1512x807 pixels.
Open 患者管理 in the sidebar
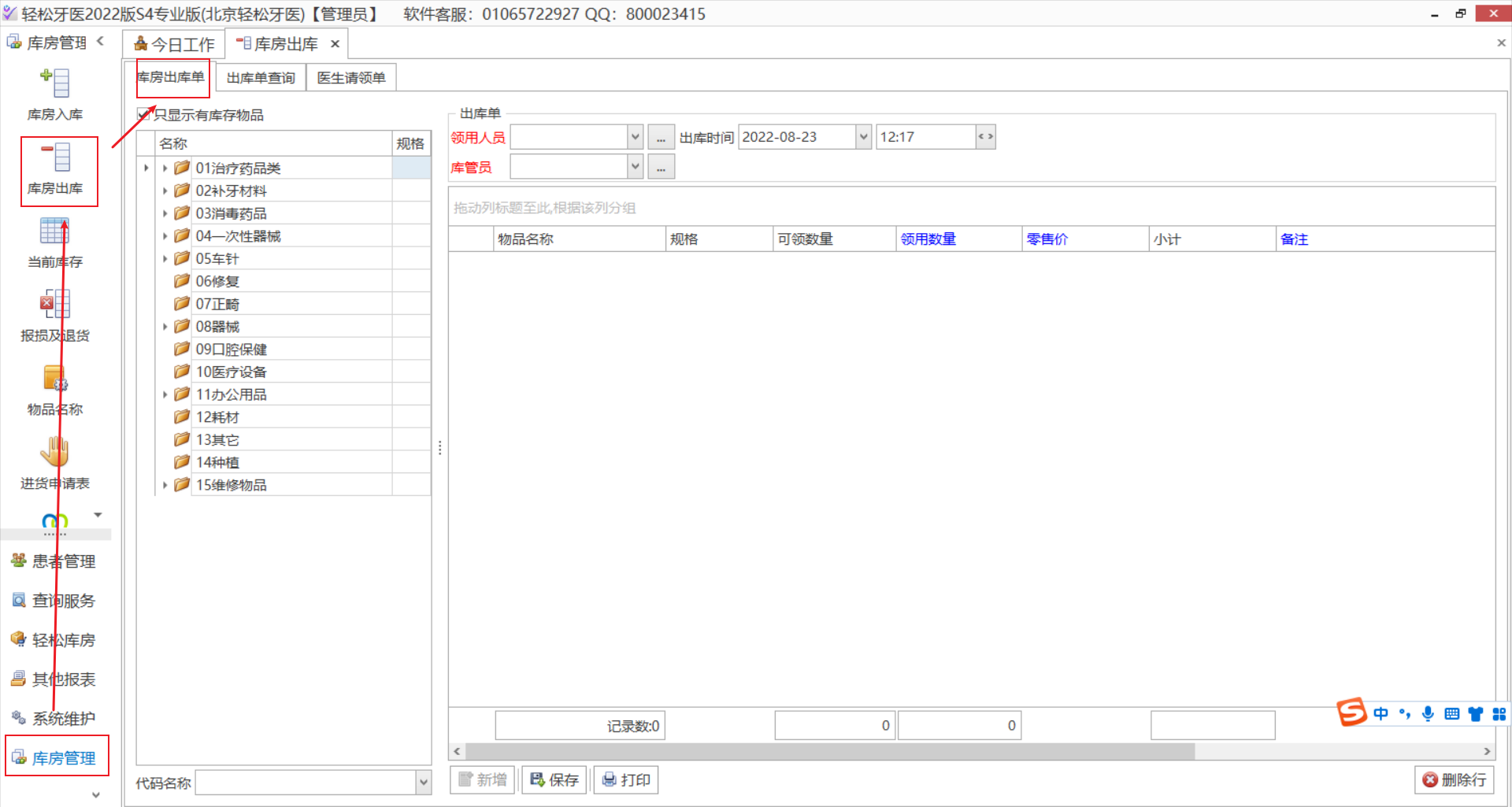(54, 561)
